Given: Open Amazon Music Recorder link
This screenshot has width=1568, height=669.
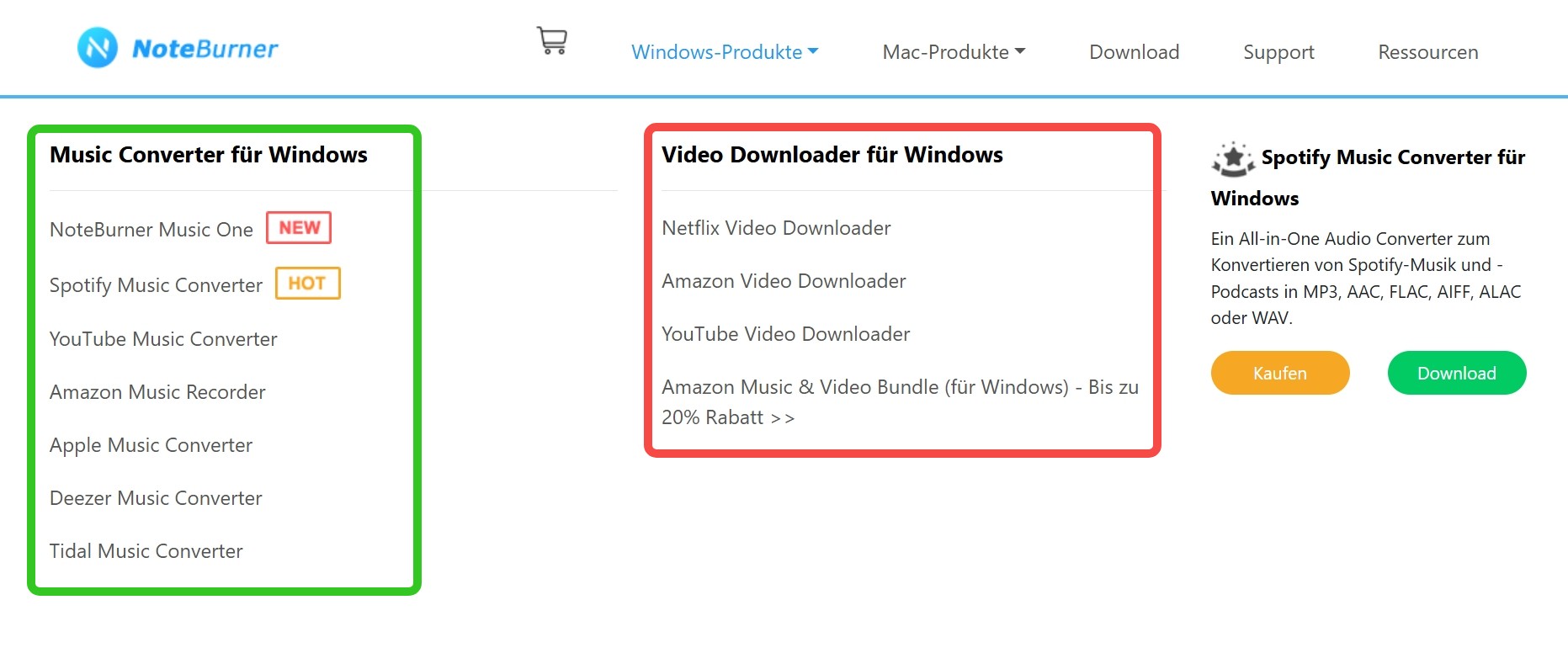Looking at the screenshot, I should coord(157,392).
